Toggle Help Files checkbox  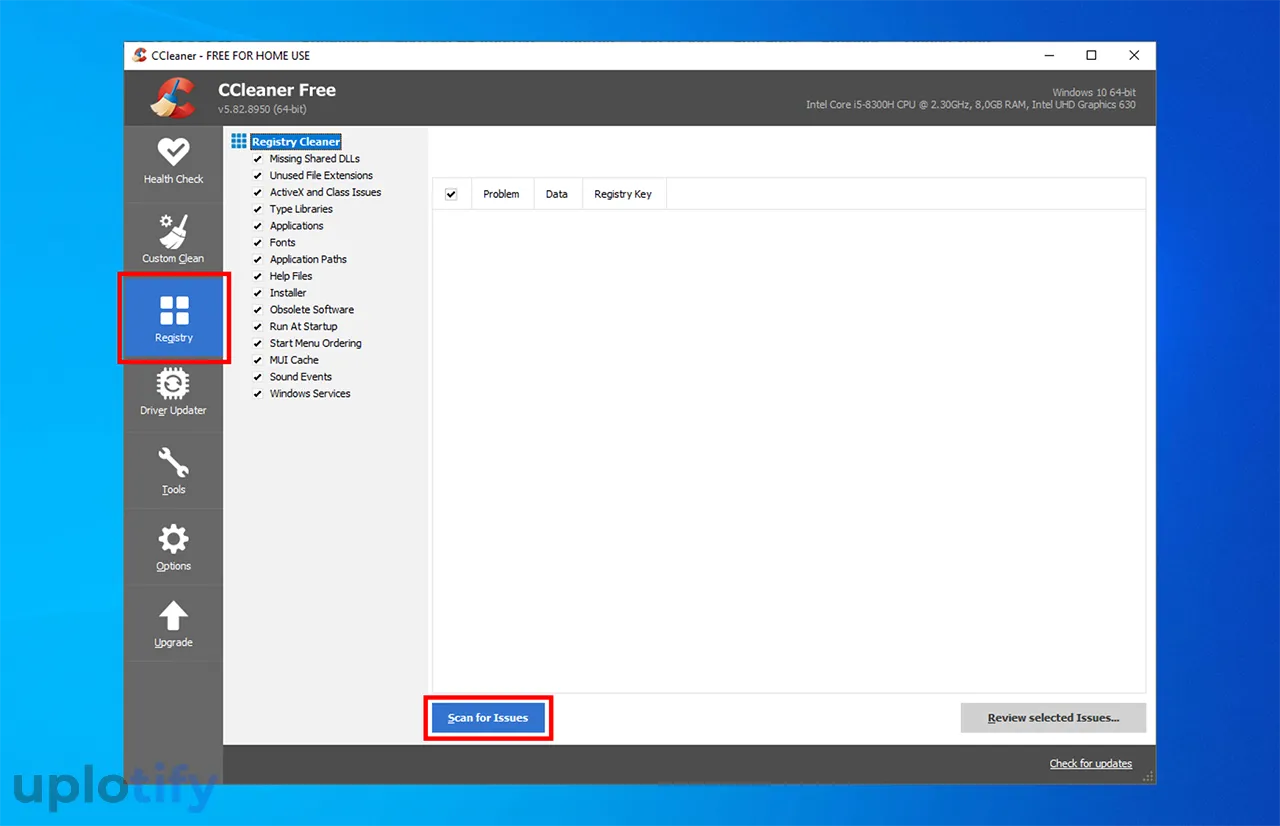click(x=257, y=276)
